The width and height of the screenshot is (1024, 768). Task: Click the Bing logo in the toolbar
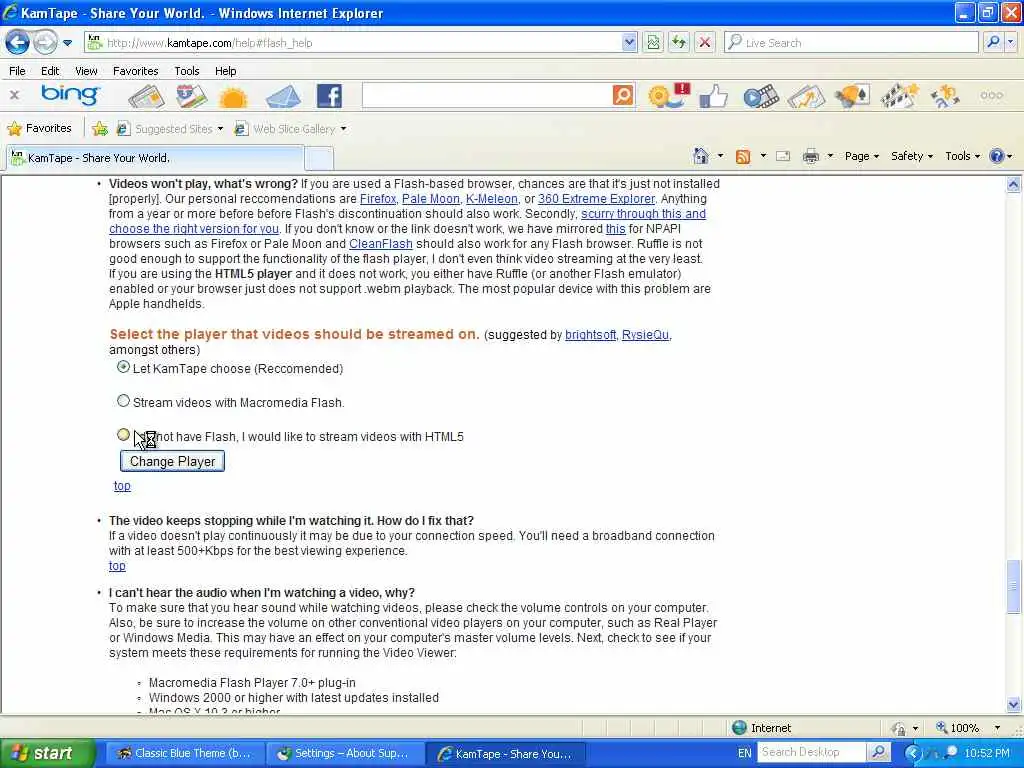pos(71,95)
